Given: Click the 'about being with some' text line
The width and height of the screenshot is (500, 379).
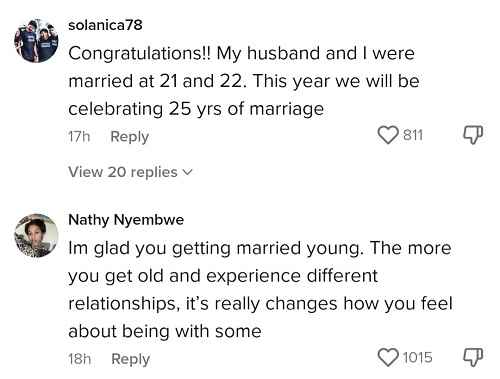Looking at the screenshot, I should [165, 331].
